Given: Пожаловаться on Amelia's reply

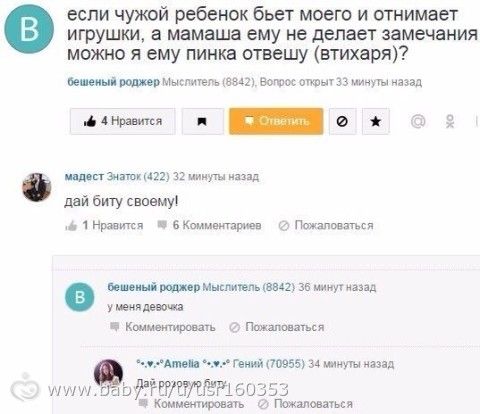Looking at the screenshot, I should tap(305, 404).
